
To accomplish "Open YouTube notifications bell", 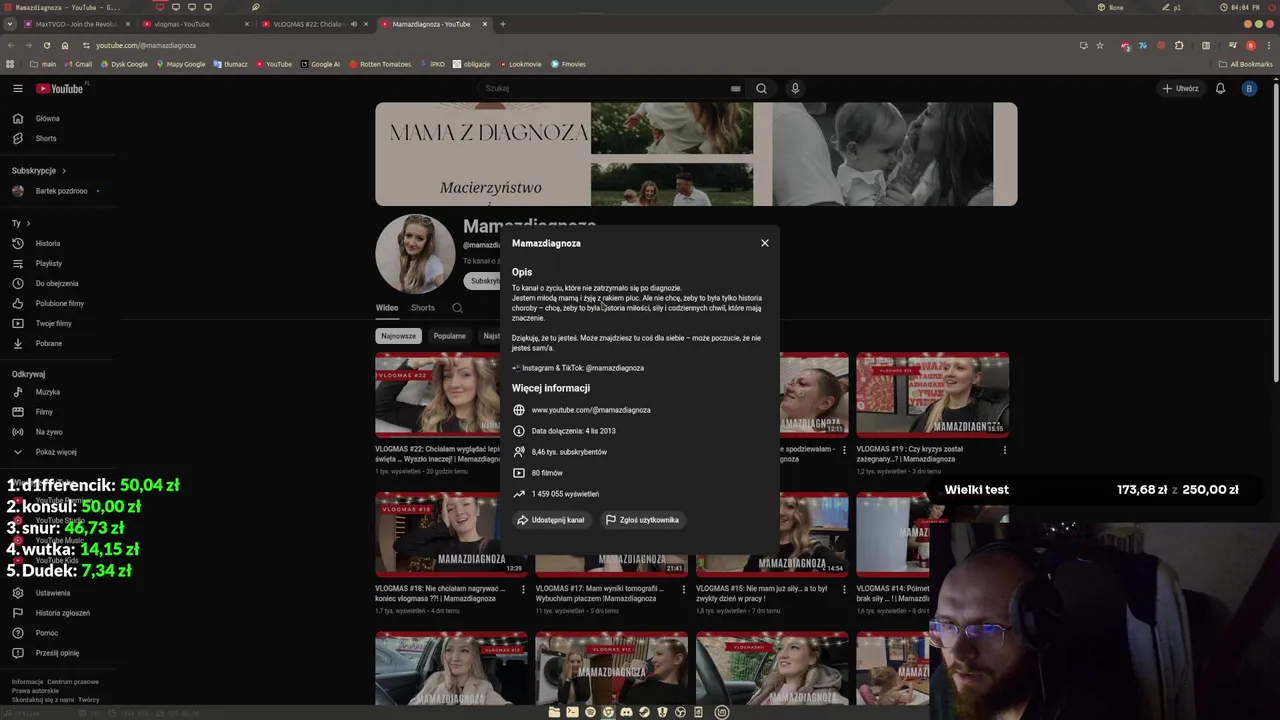I will [x=1220, y=88].
